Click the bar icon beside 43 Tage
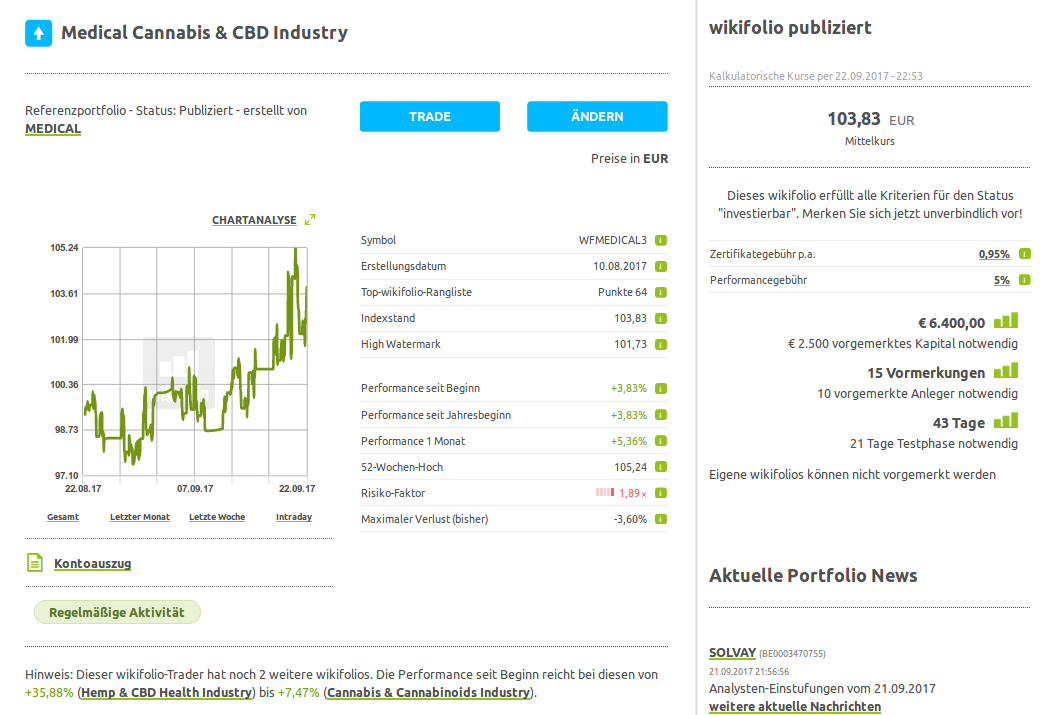The image size is (1061, 715). (x=1006, y=421)
